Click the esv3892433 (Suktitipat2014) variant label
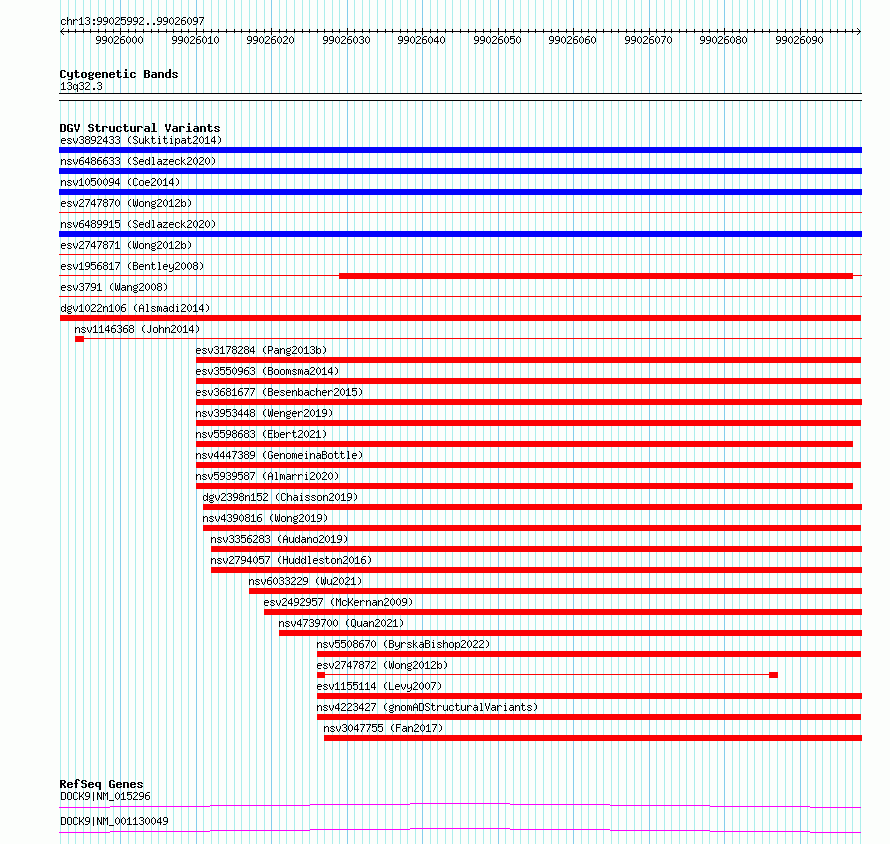This screenshot has height=844, width=890. tap(141, 140)
